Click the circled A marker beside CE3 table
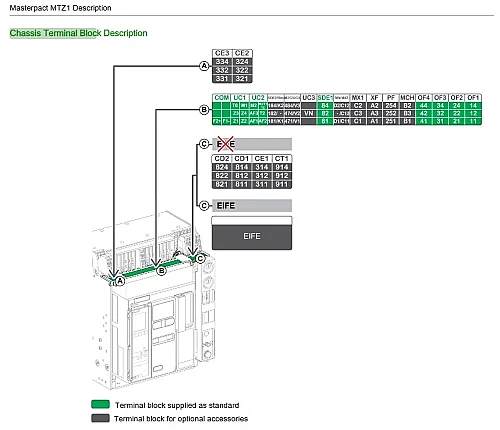This screenshot has height=430, width=500. (x=204, y=66)
